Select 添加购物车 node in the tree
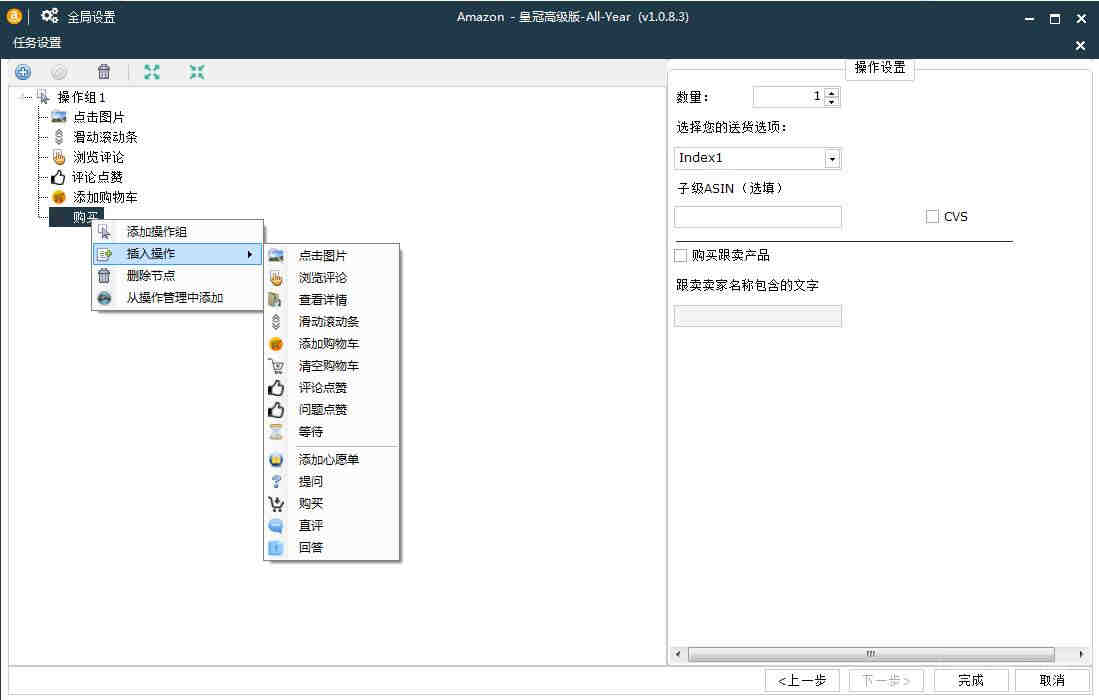The width and height of the screenshot is (1099, 700). [x=105, y=197]
